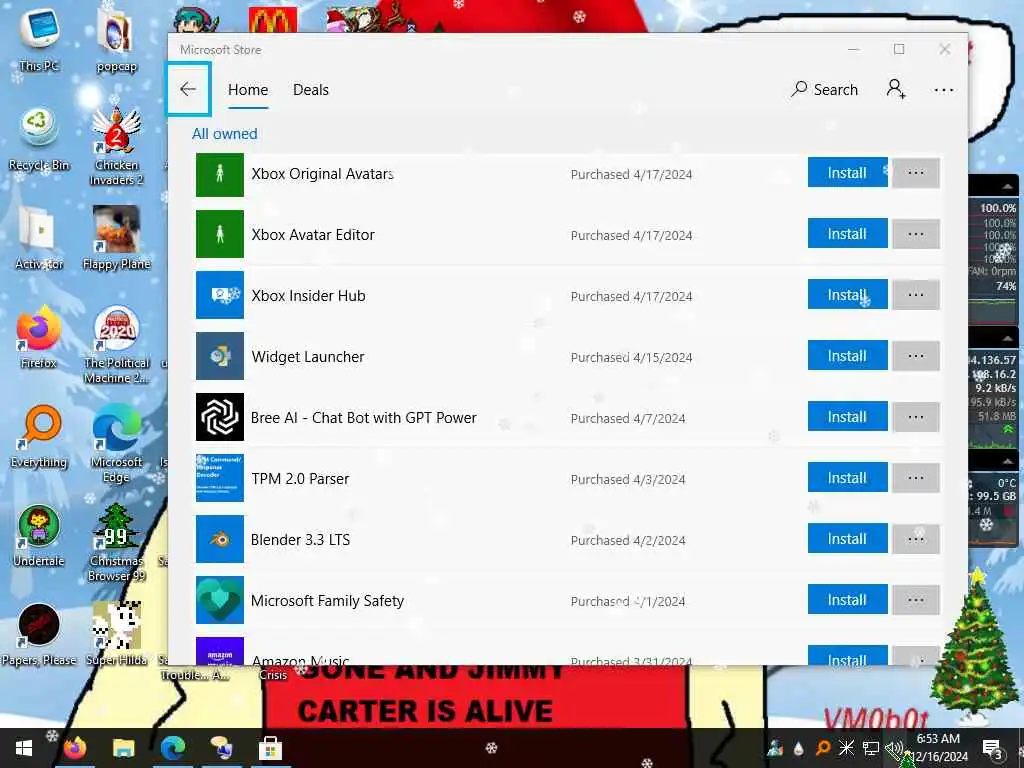Select the Undertale desktop shortcut

pos(39,536)
